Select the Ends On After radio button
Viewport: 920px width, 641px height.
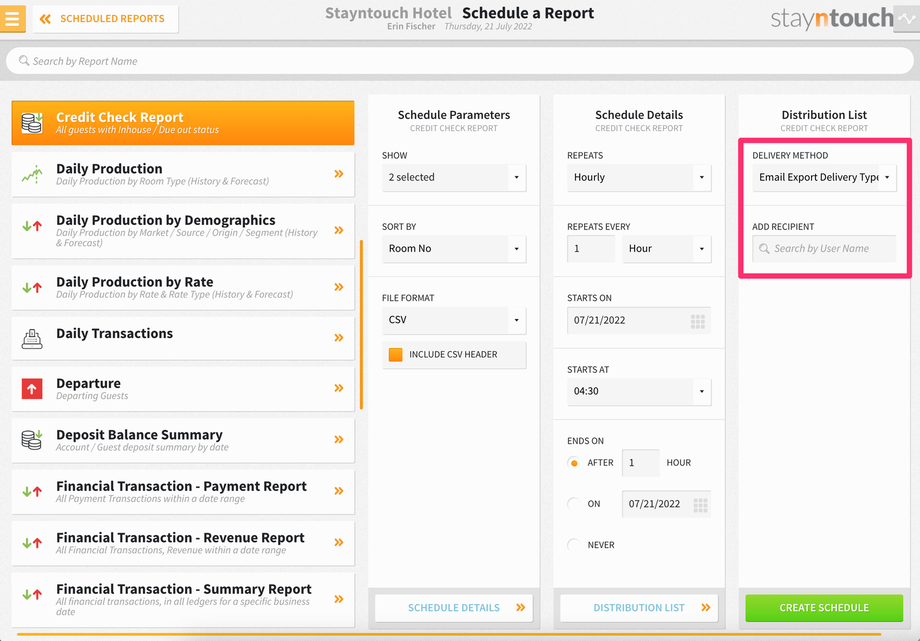pyautogui.click(x=574, y=463)
